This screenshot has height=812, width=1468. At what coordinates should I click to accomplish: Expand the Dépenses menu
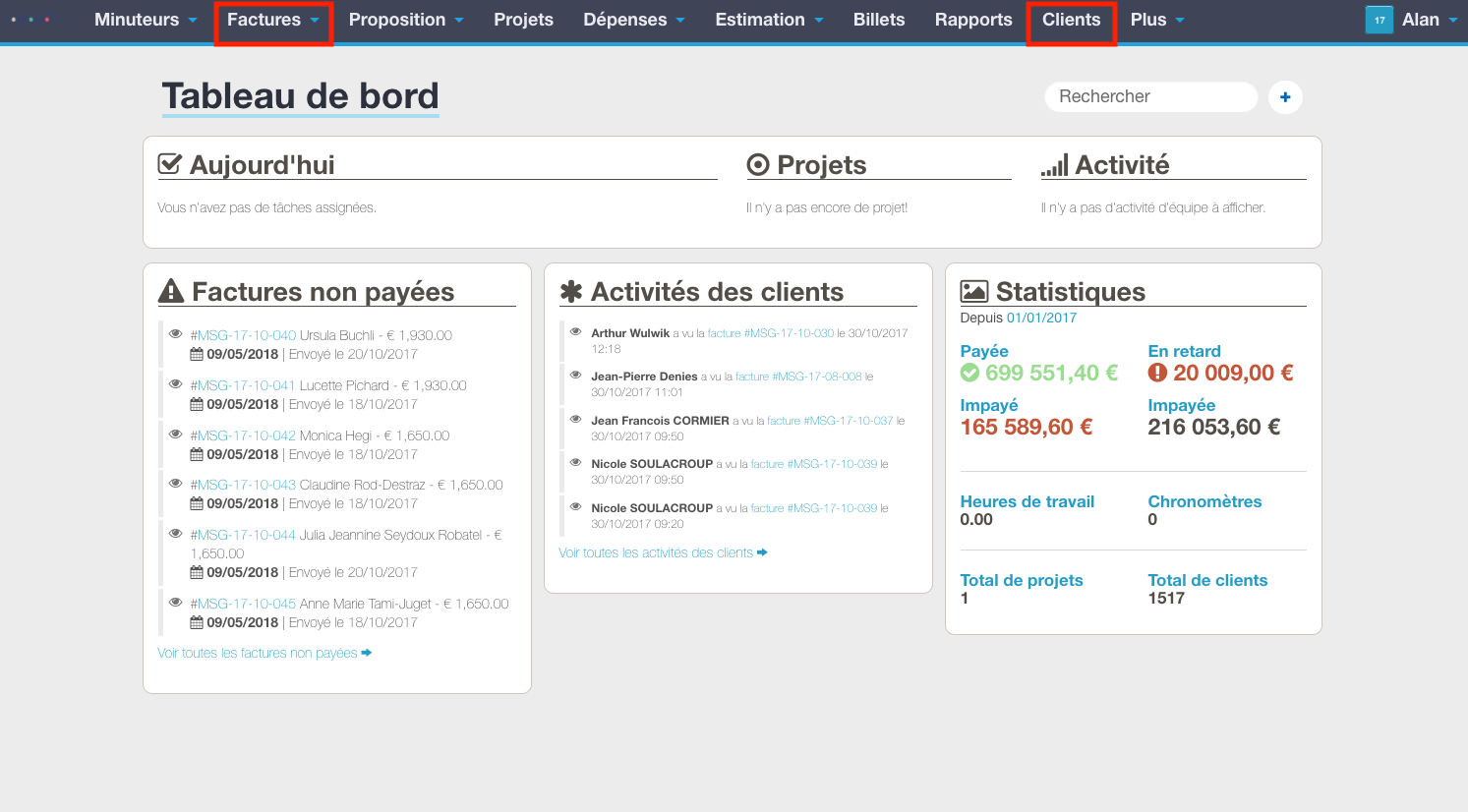pos(634,20)
